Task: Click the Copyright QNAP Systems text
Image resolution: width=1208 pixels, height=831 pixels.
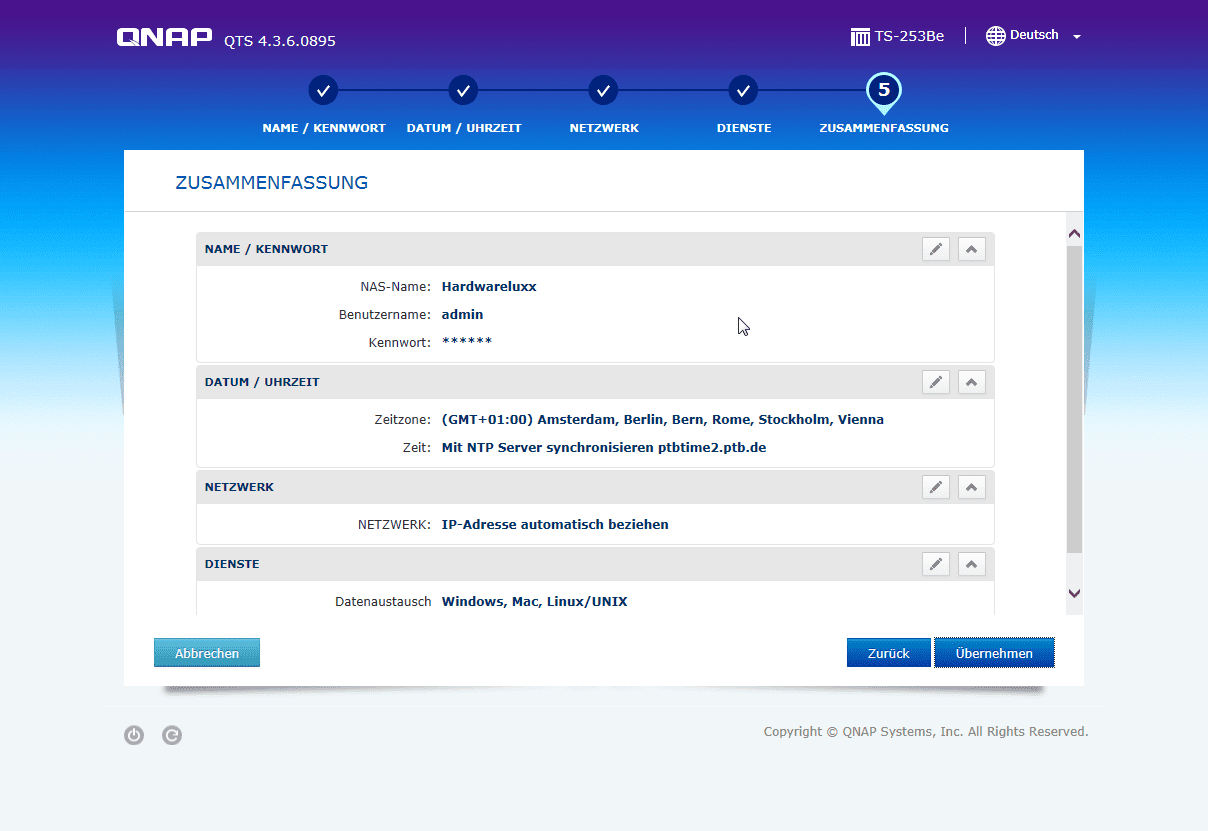Action: pyautogui.click(x=926, y=732)
